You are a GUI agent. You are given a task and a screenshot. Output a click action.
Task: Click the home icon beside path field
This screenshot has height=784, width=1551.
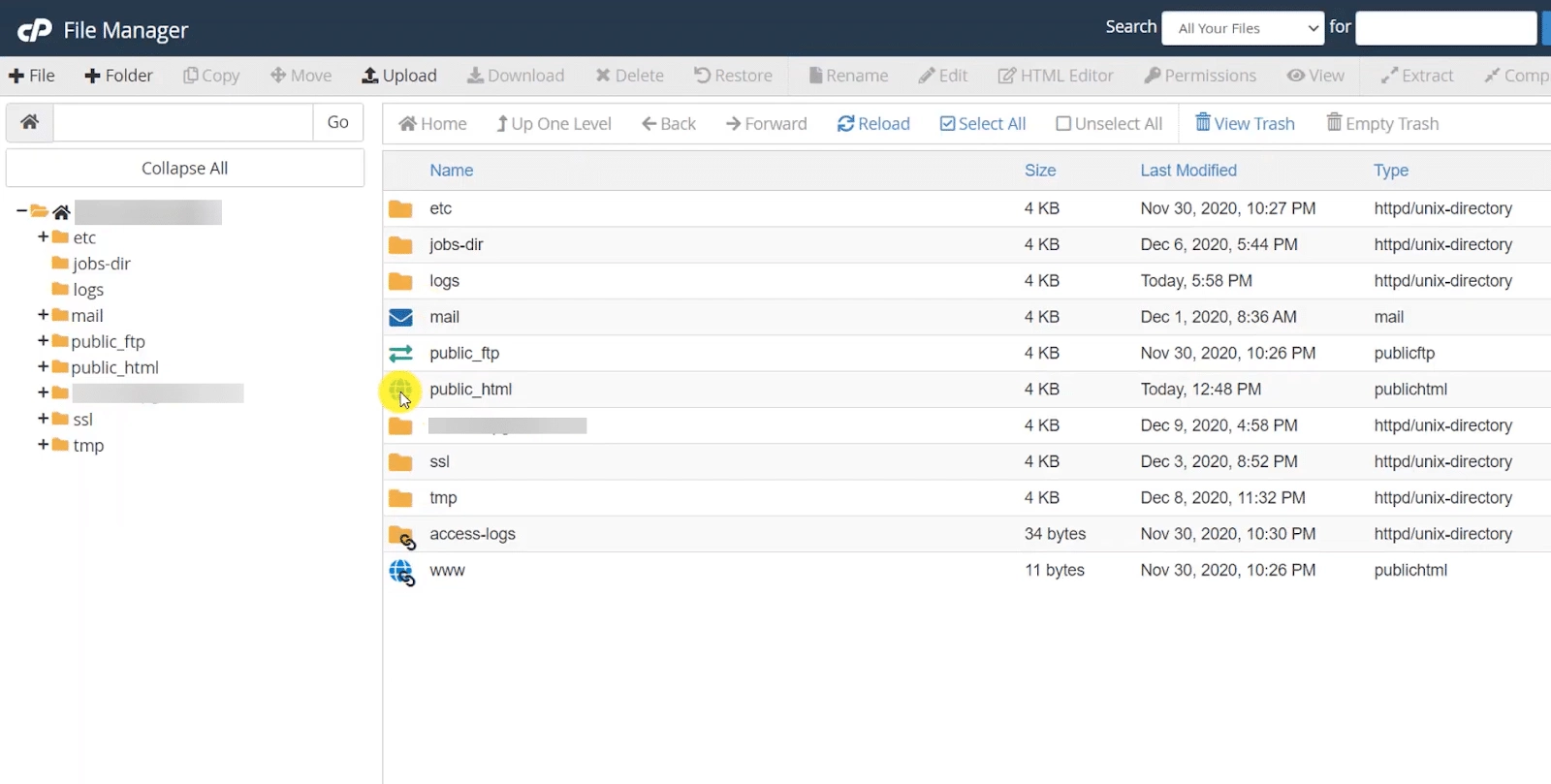point(30,122)
